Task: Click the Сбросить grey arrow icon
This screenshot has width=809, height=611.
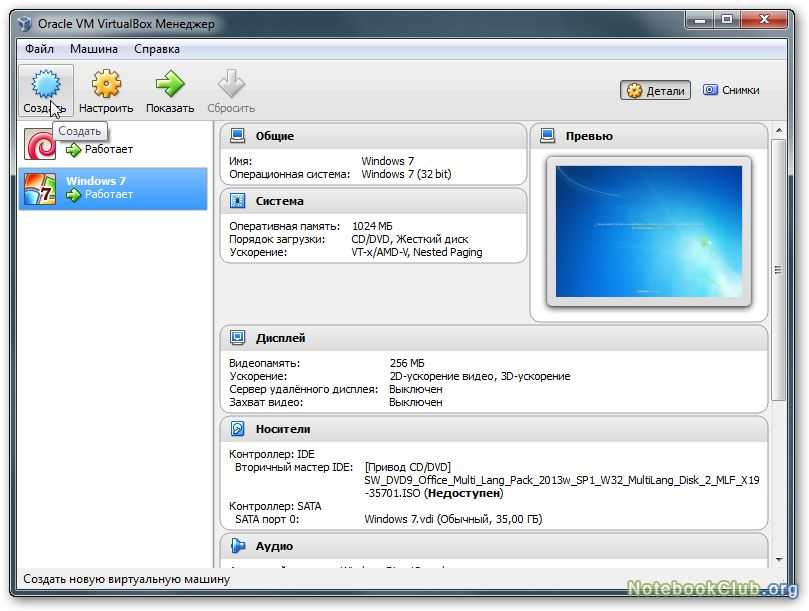Action: pyautogui.click(x=231, y=84)
